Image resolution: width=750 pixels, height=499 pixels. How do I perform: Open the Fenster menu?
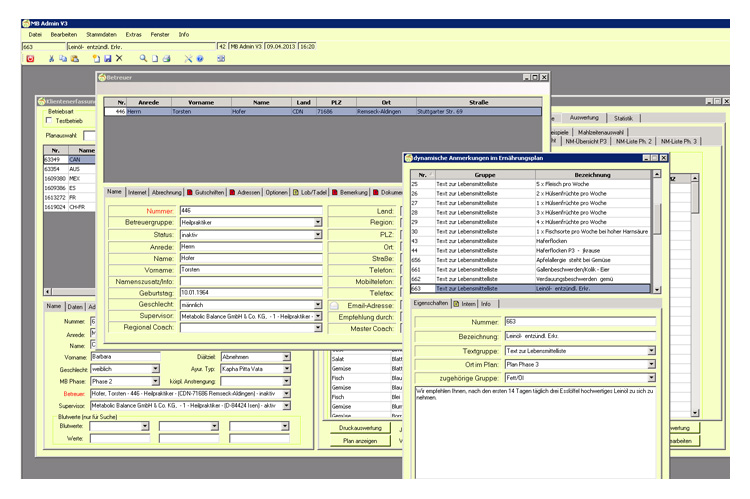click(x=160, y=34)
